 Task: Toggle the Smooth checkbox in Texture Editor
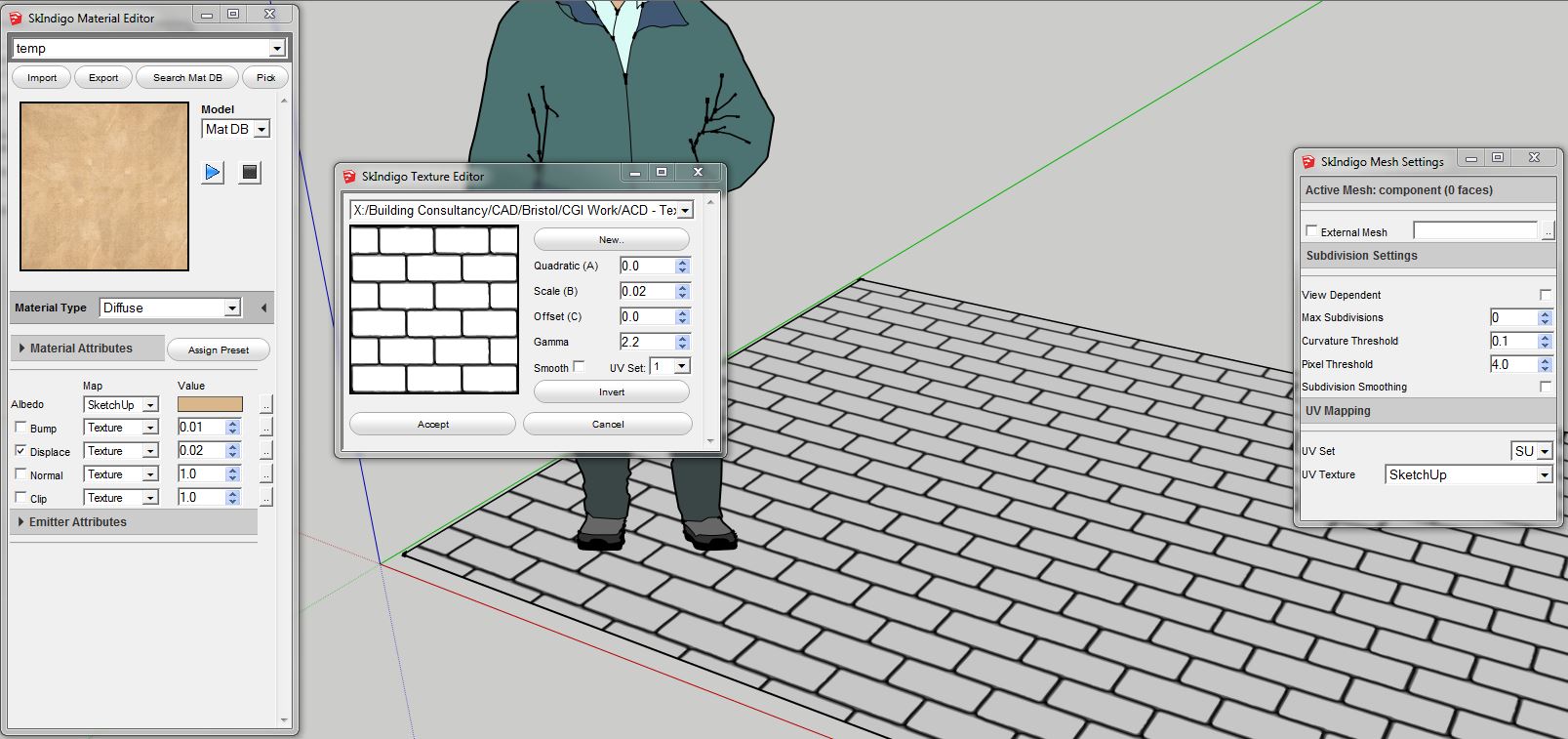click(x=579, y=367)
